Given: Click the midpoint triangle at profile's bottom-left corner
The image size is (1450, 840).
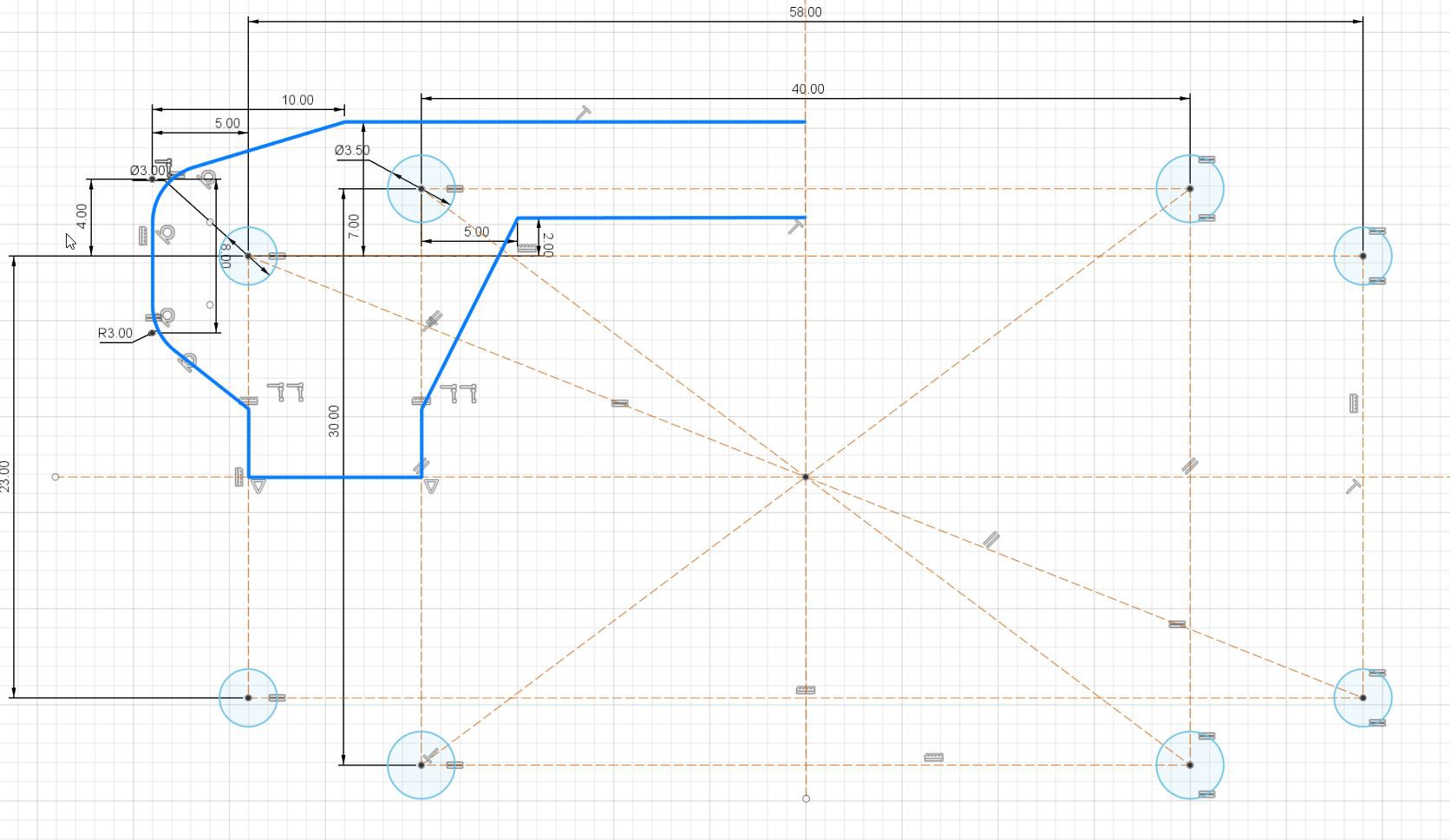Looking at the screenshot, I should point(258,486).
